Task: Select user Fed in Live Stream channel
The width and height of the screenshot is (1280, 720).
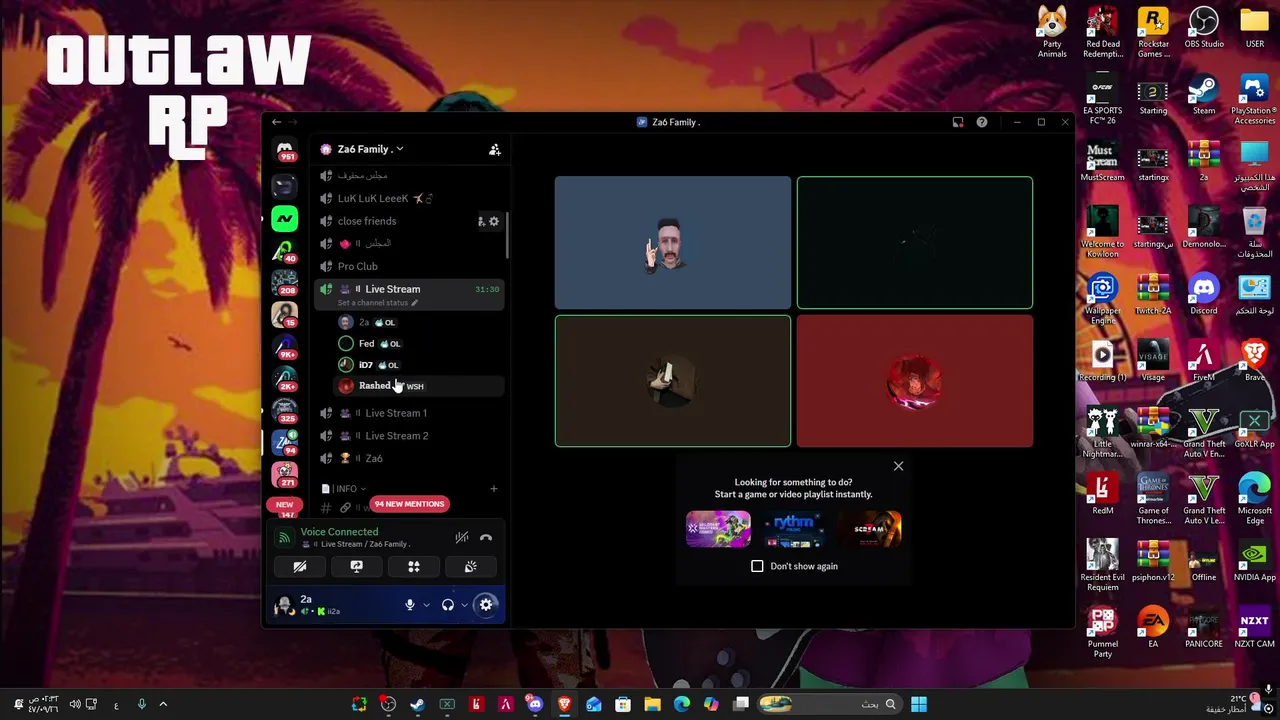Action: (x=420, y=344)
